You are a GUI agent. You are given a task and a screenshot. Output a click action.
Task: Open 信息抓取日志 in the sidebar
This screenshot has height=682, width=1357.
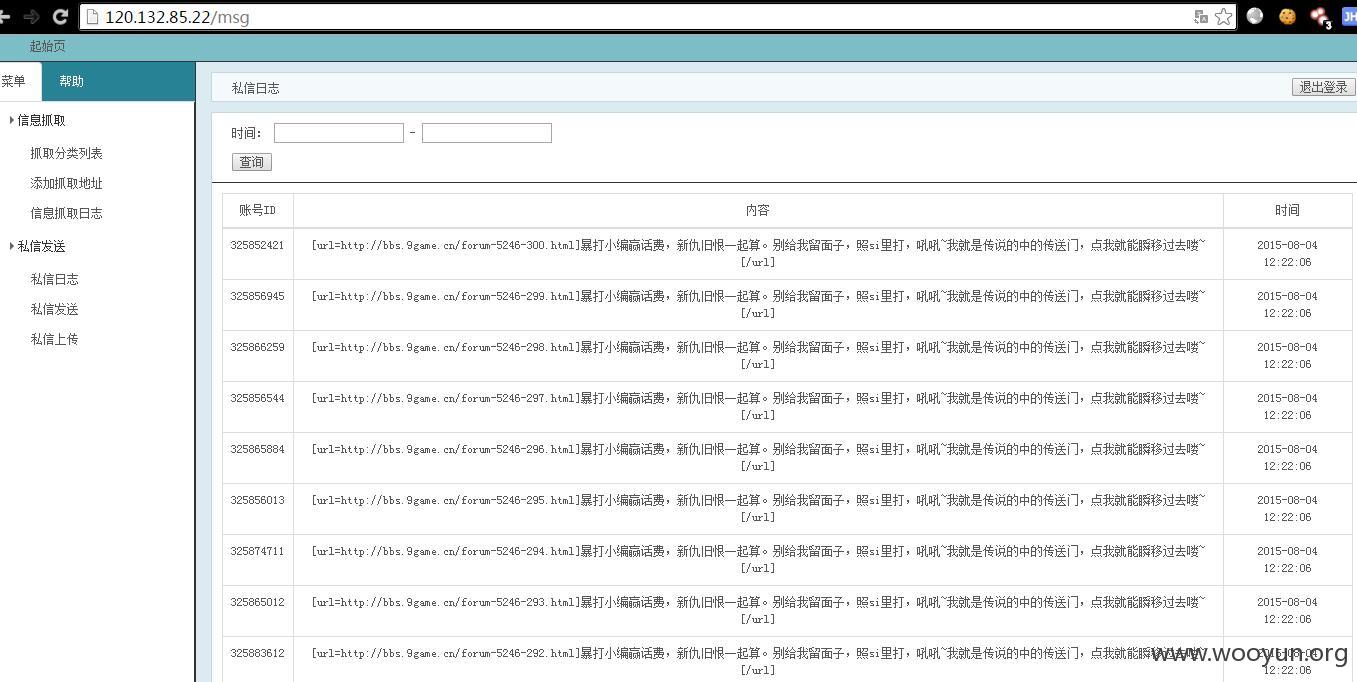(x=66, y=213)
